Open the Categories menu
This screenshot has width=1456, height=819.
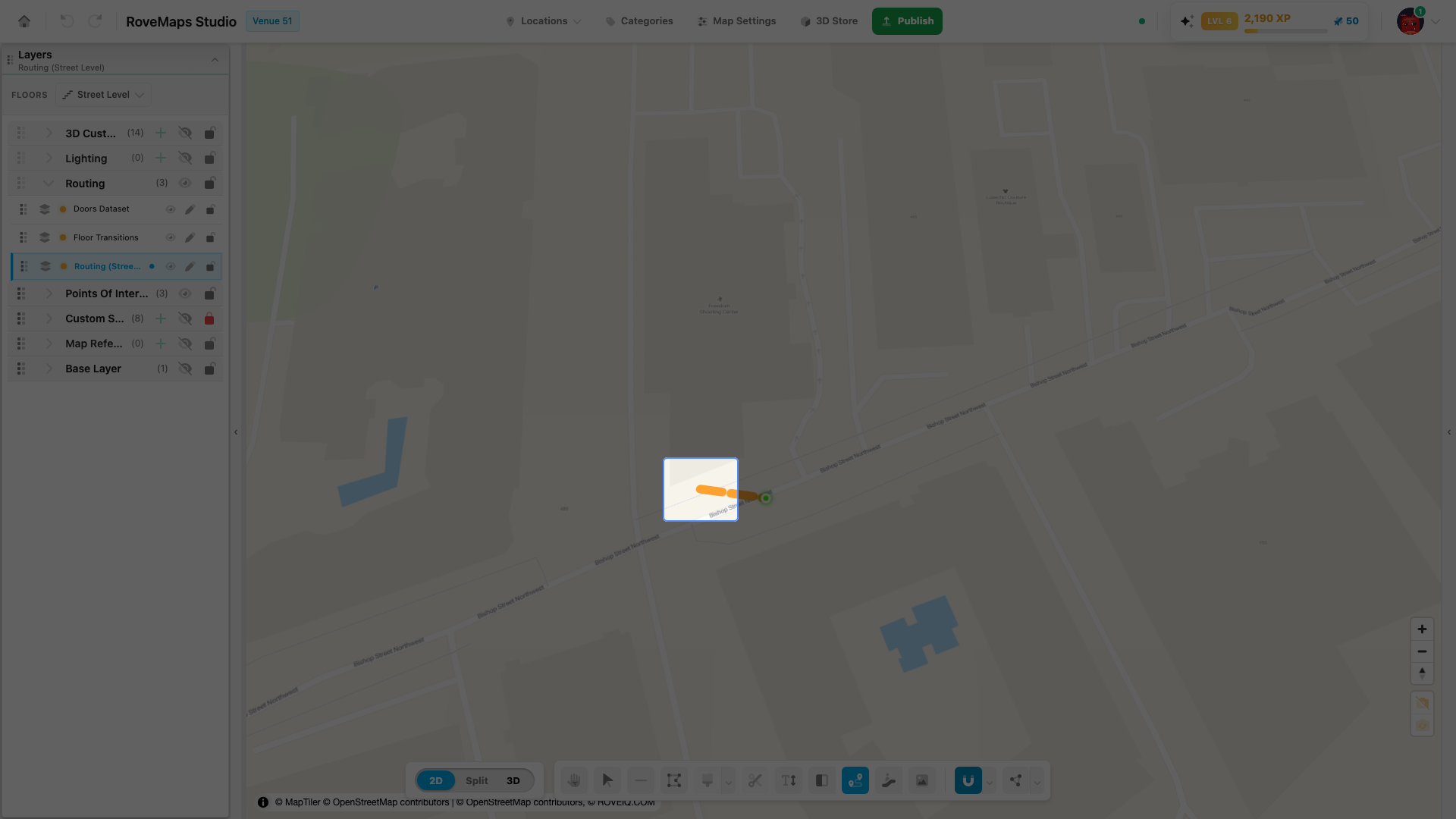(x=639, y=21)
